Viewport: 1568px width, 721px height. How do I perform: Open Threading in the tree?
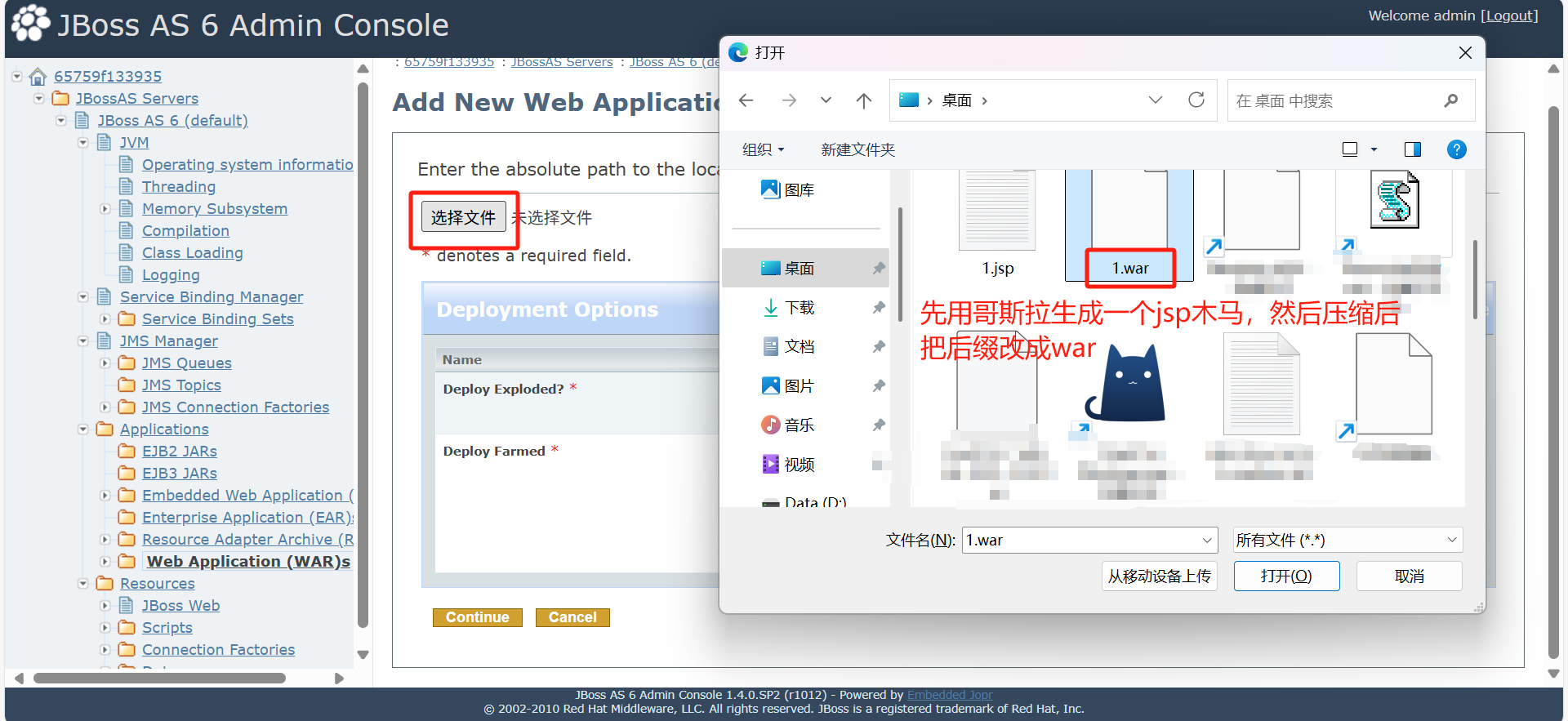179,186
